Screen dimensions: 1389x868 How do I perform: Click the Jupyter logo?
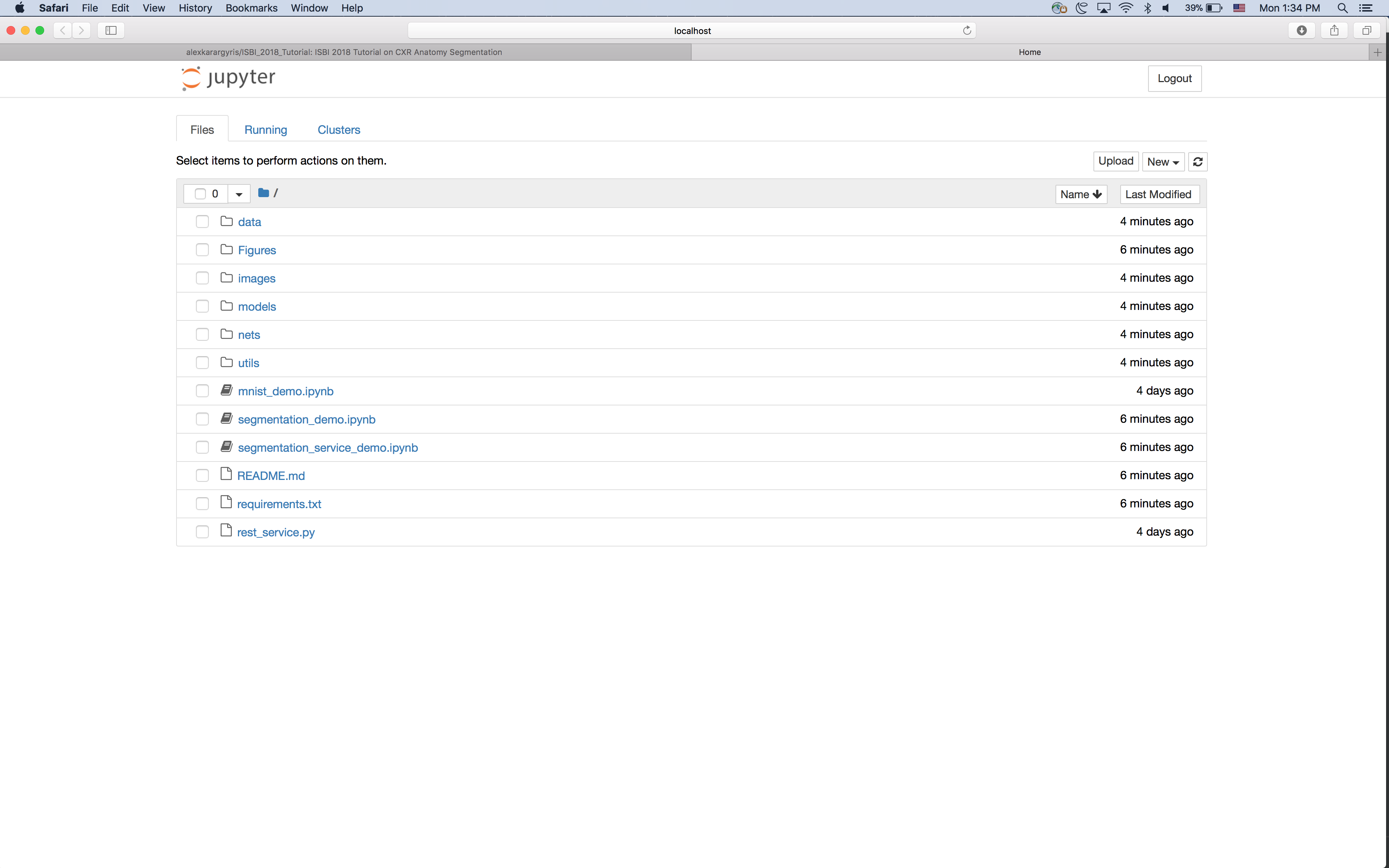coord(229,78)
